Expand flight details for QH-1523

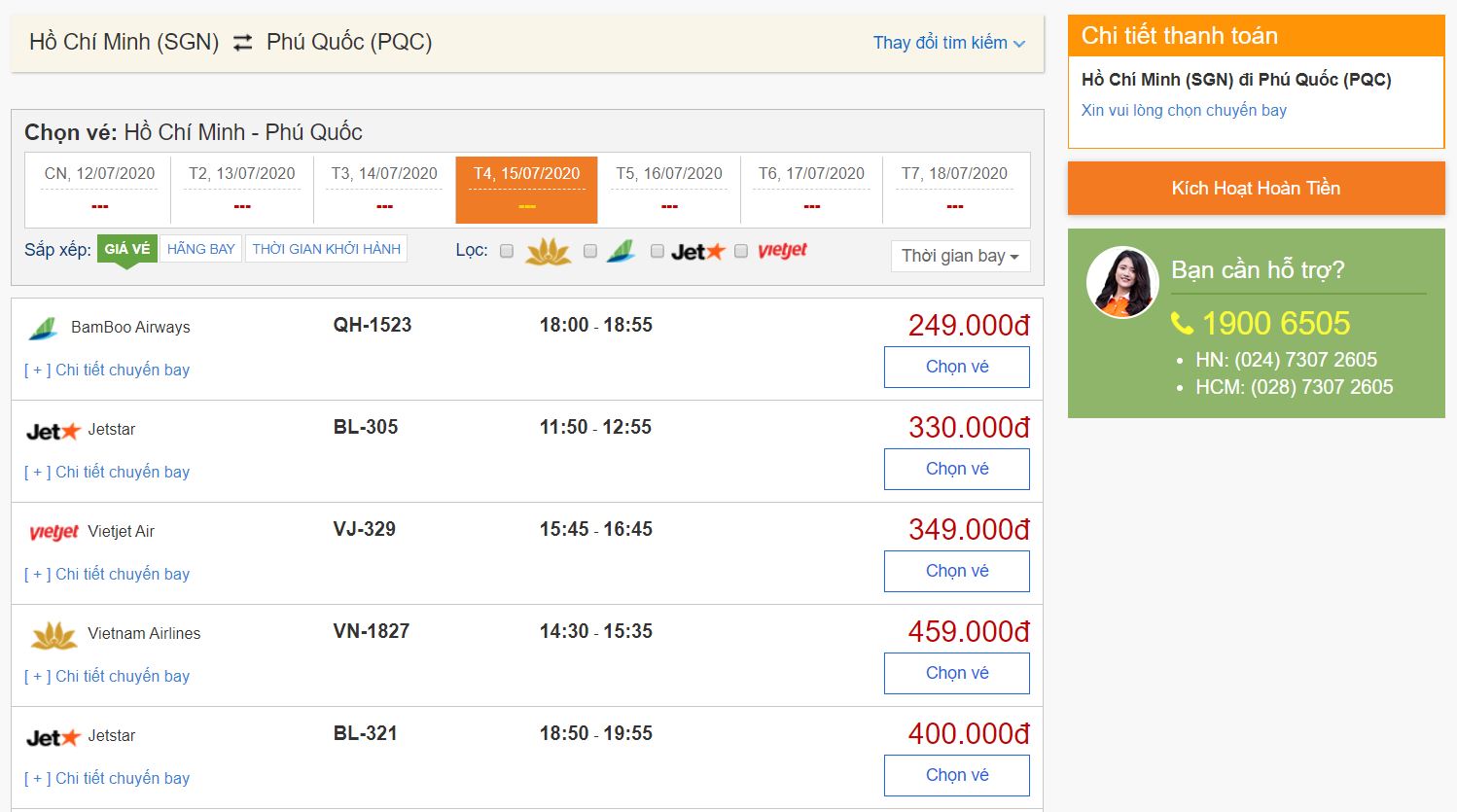point(107,370)
